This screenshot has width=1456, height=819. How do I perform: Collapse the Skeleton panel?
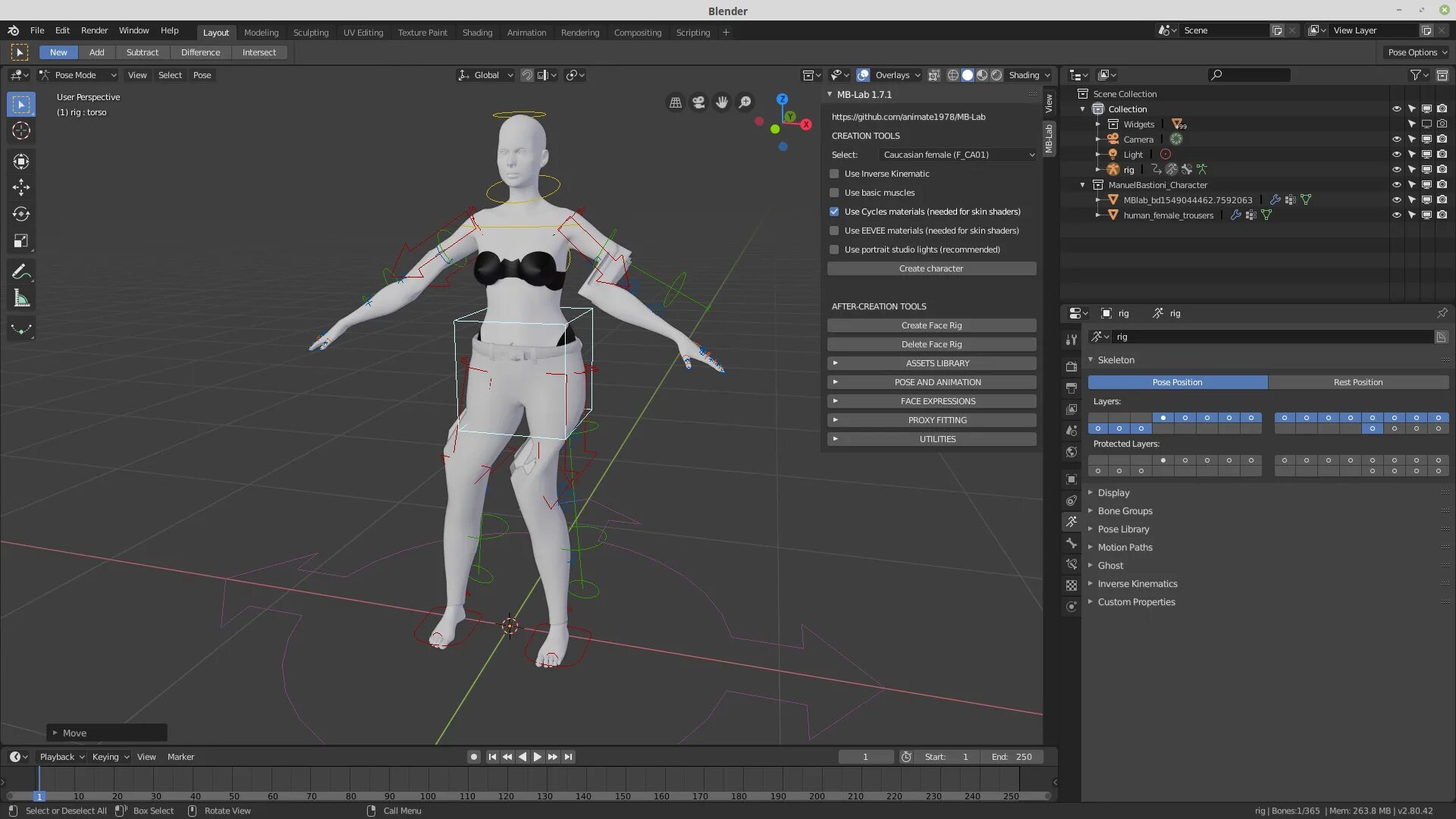[1116, 360]
